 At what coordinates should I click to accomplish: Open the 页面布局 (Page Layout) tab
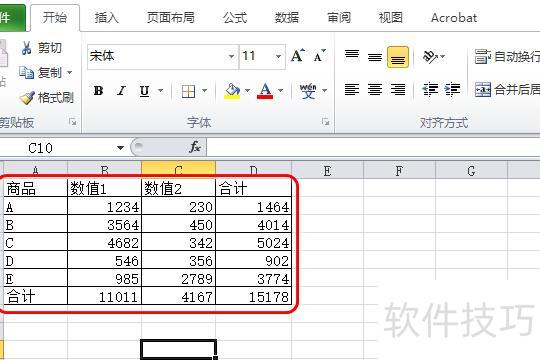click(x=171, y=18)
